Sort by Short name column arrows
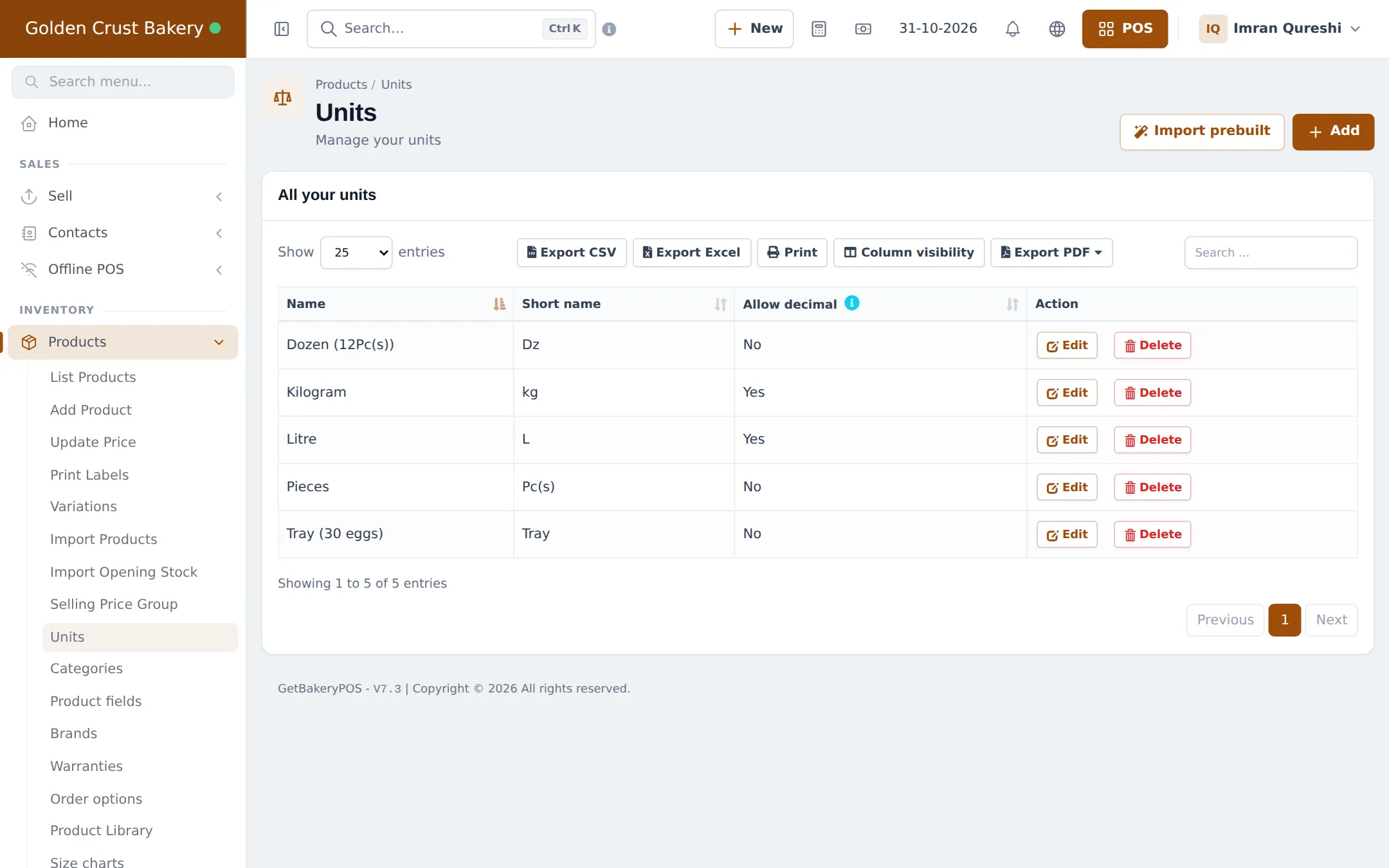The height and width of the screenshot is (868, 1389). 720,304
